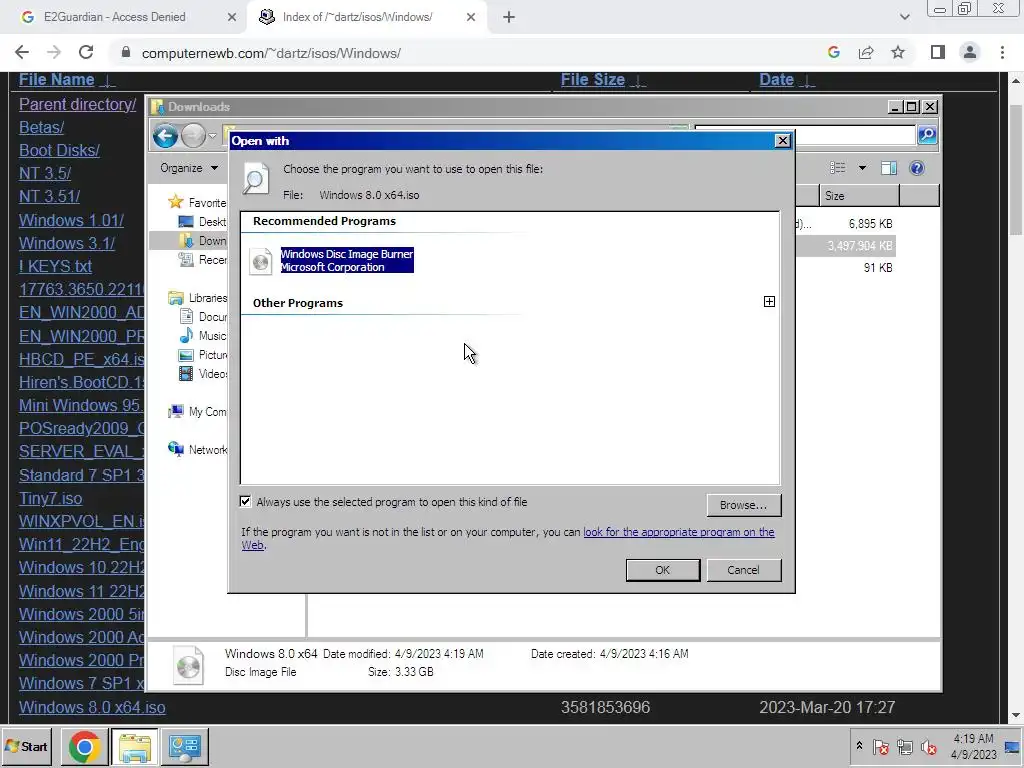Screen dimensions: 1024x768
Task: Cancel the Open with dialog
Action: tap(743, 569)
